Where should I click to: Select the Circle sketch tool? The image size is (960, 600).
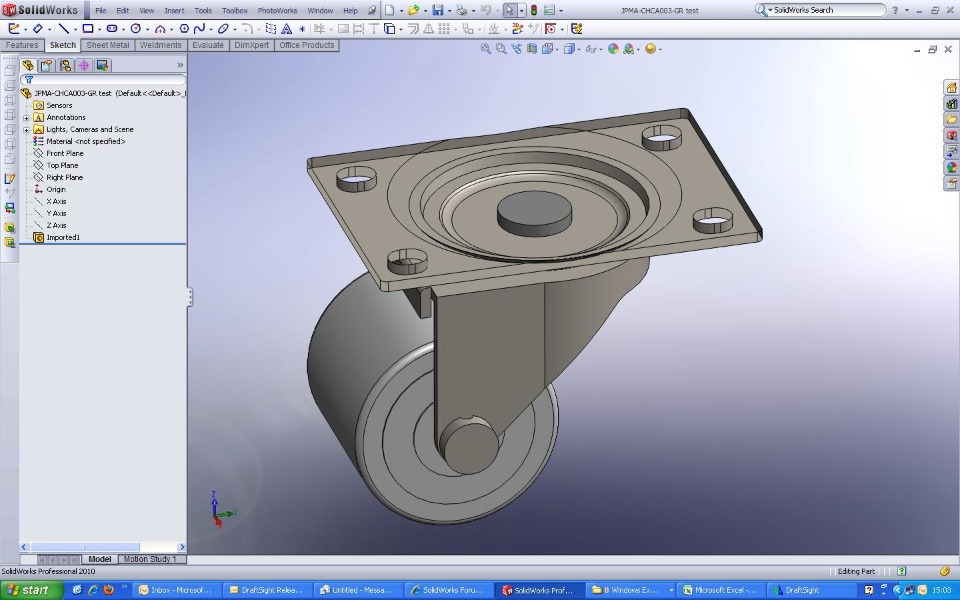click(x=135, y=29)
